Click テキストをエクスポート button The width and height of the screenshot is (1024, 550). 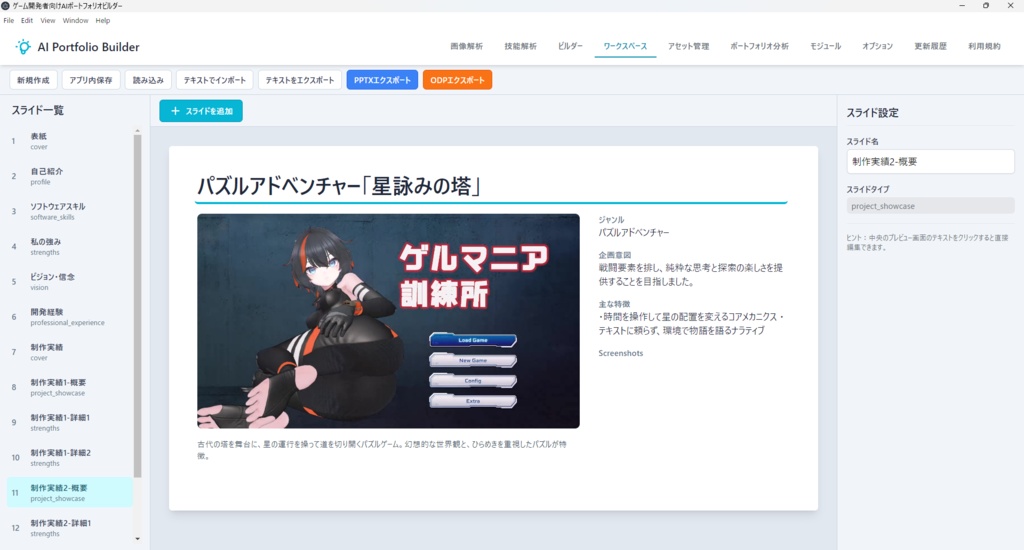[300, 80]
